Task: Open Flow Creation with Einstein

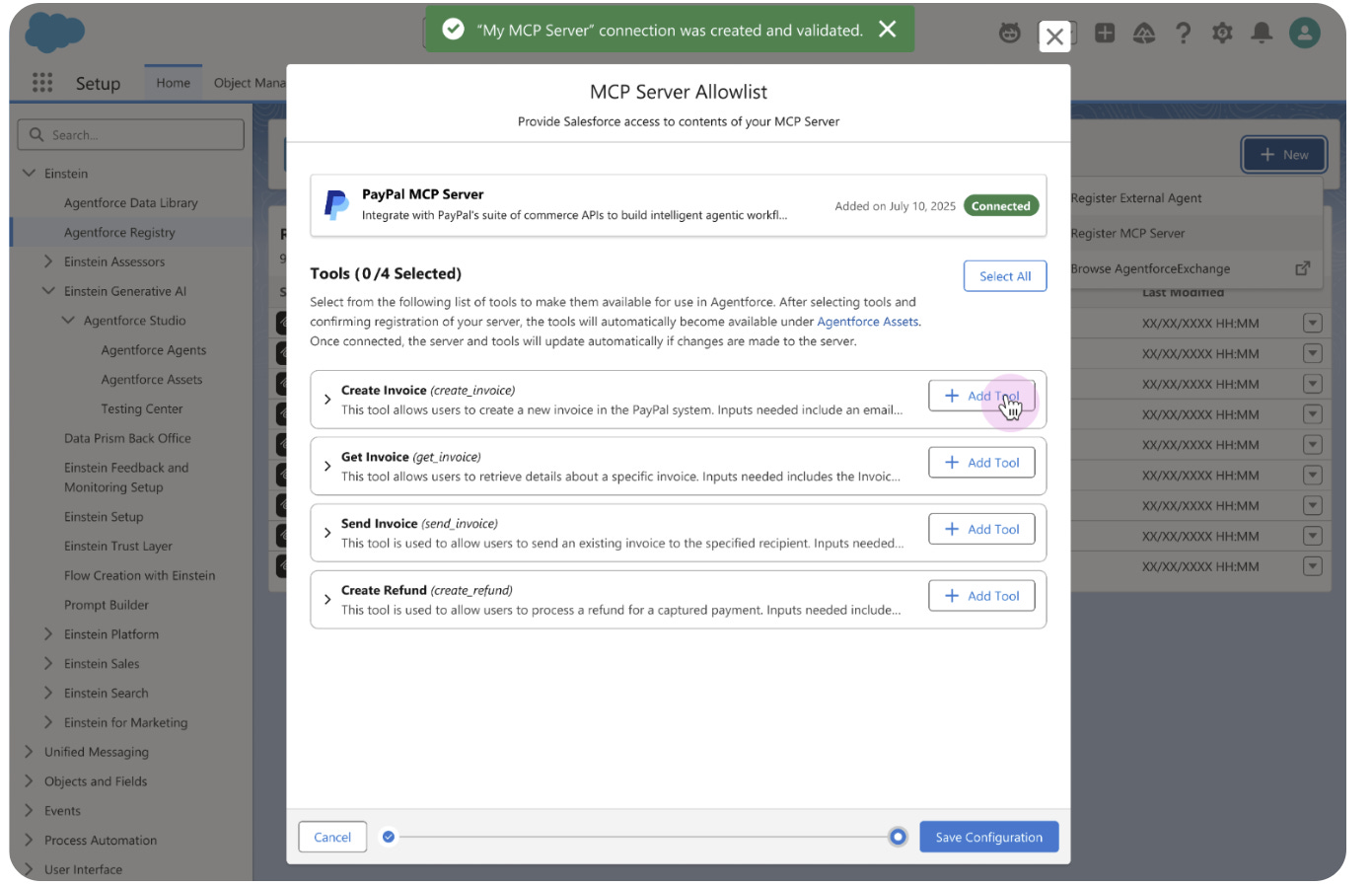Action: click(x=139, y=576)
